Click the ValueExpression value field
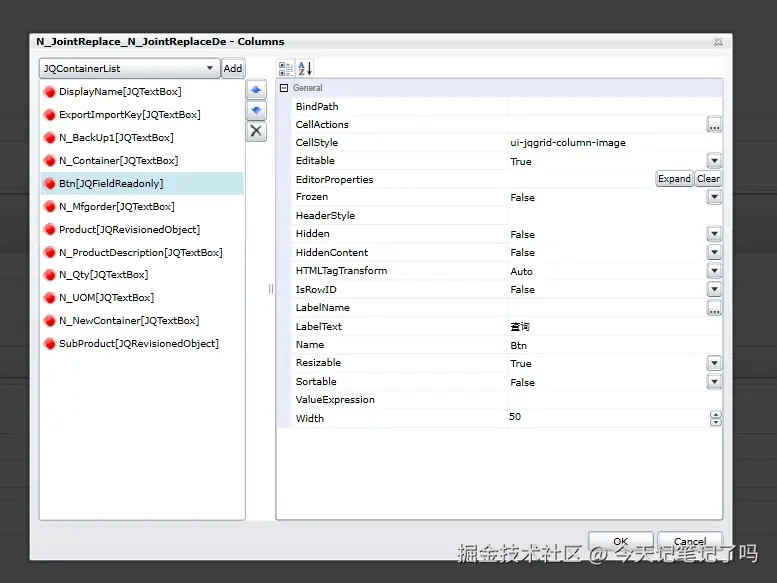The image size is (777, 583). click(x=614, y=400)
